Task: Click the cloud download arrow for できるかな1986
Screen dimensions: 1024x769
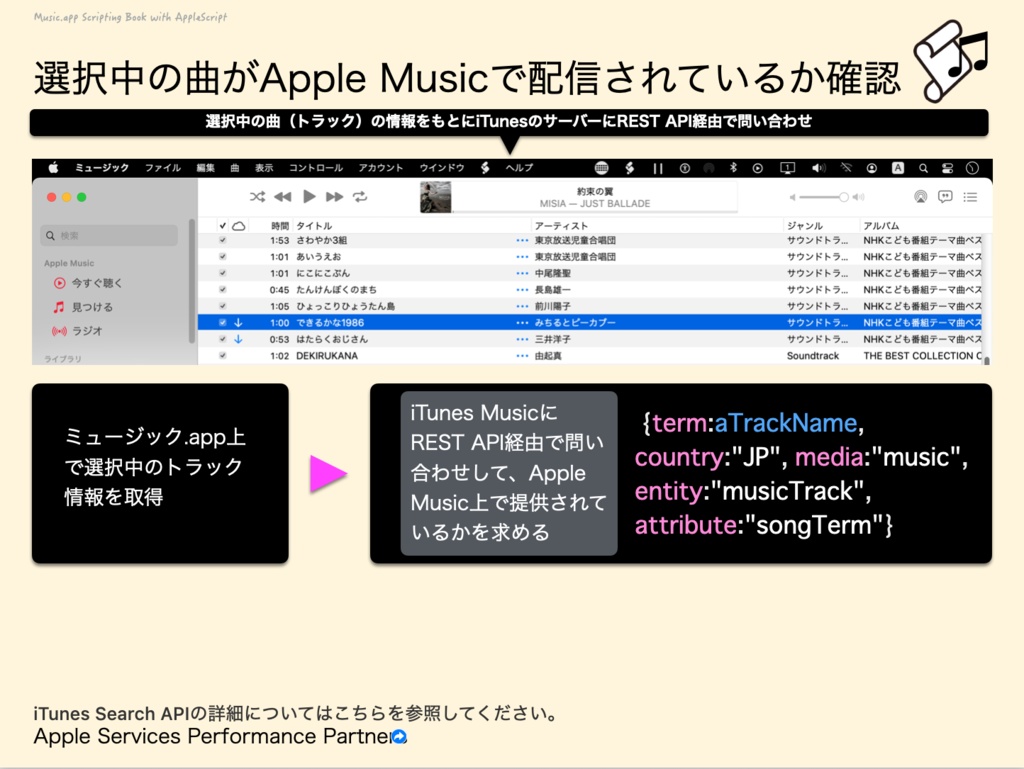Action: click(240, 322)
